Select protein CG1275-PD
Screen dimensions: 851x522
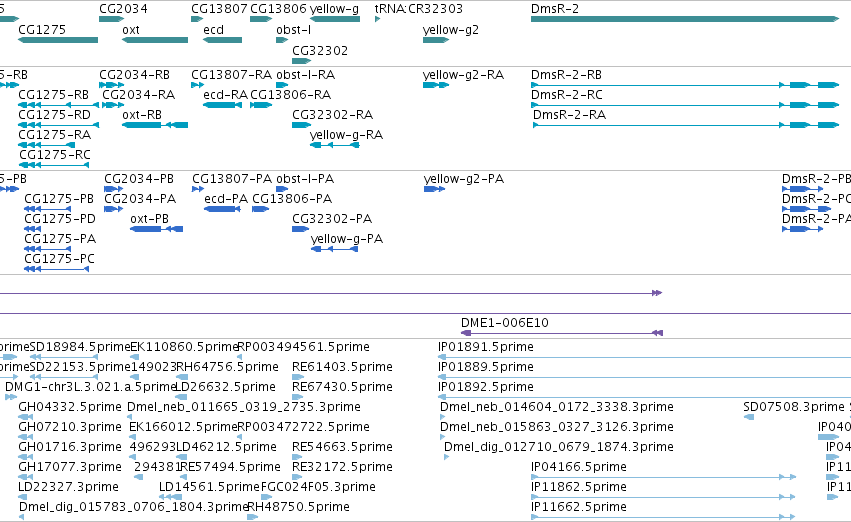pos(33,229)
